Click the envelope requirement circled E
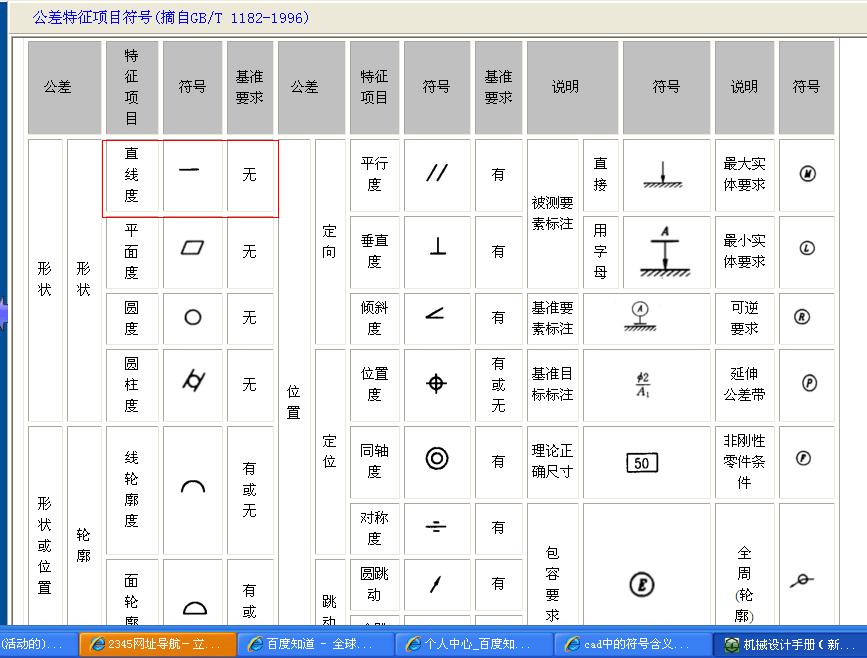 [x=642, y=584]
